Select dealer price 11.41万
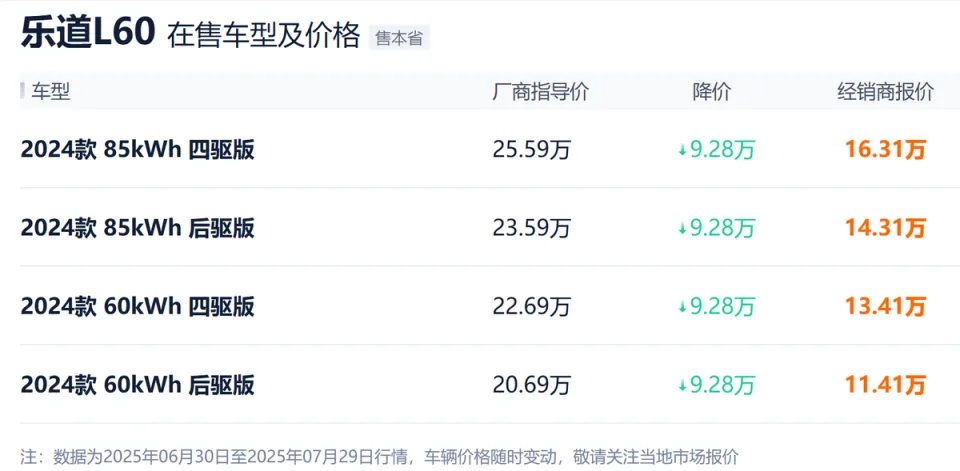This screenshot has height=471, width=960. (885, 385)
